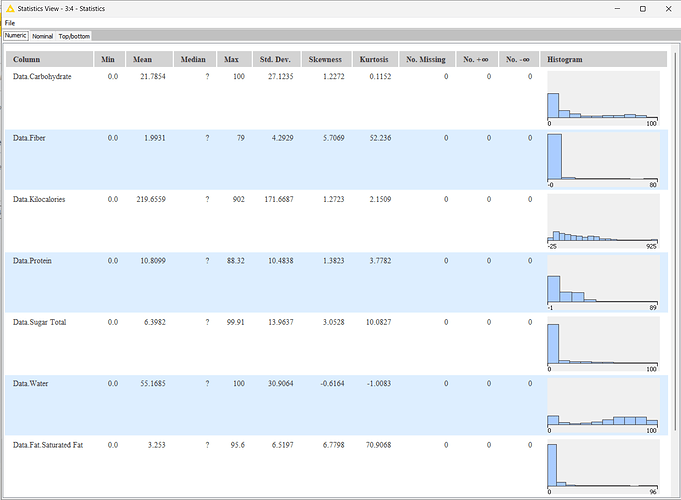681x500 pixels.
Task: Click the Data.Protein histogram
Action: (603, 283)
